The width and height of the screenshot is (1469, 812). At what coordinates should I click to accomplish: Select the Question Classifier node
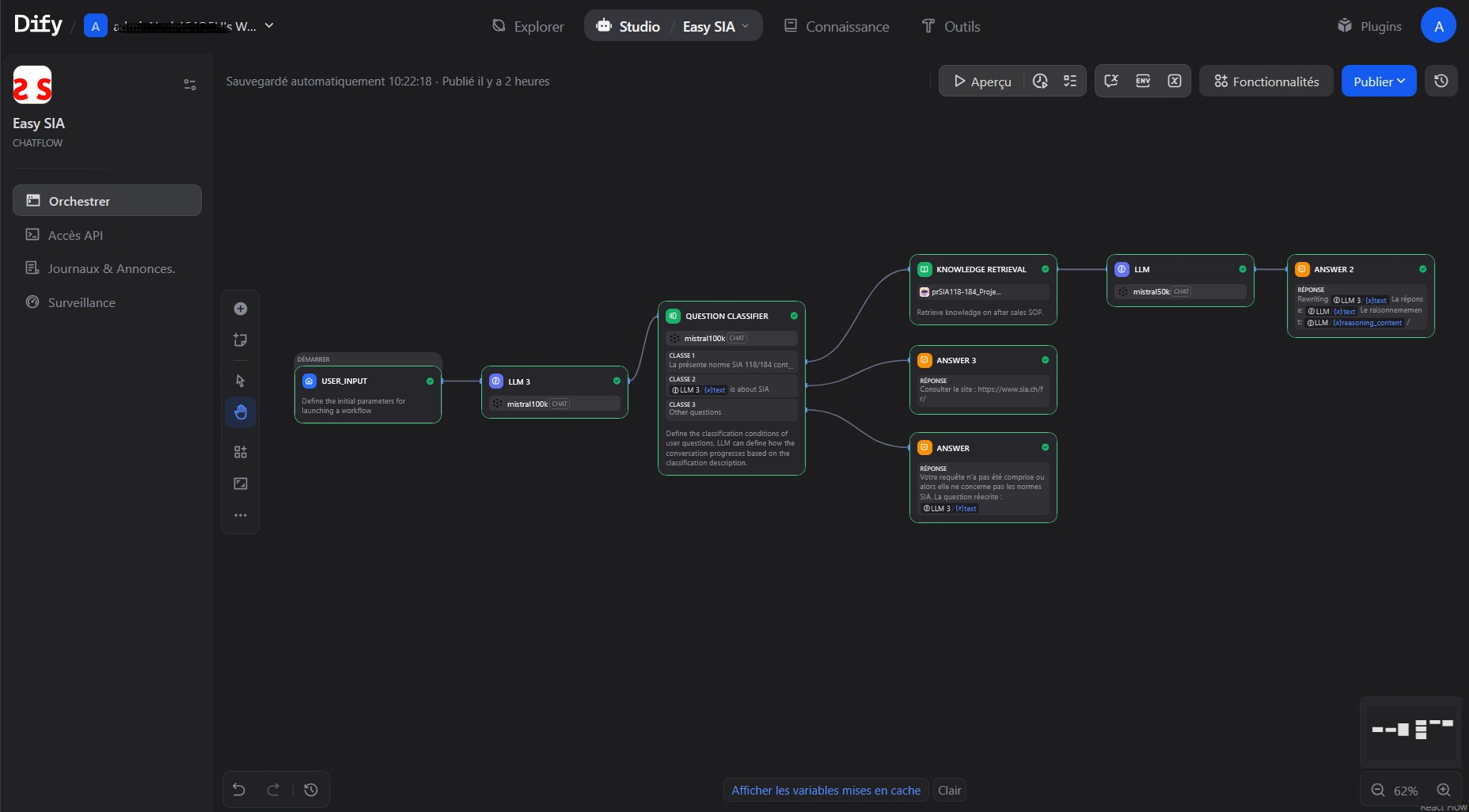pyautogui.click(x=727, y=316)
